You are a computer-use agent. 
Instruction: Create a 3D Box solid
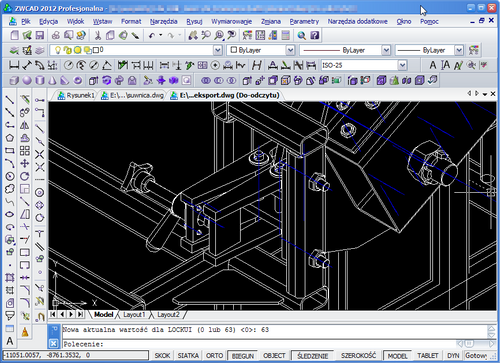click(14, 80)
